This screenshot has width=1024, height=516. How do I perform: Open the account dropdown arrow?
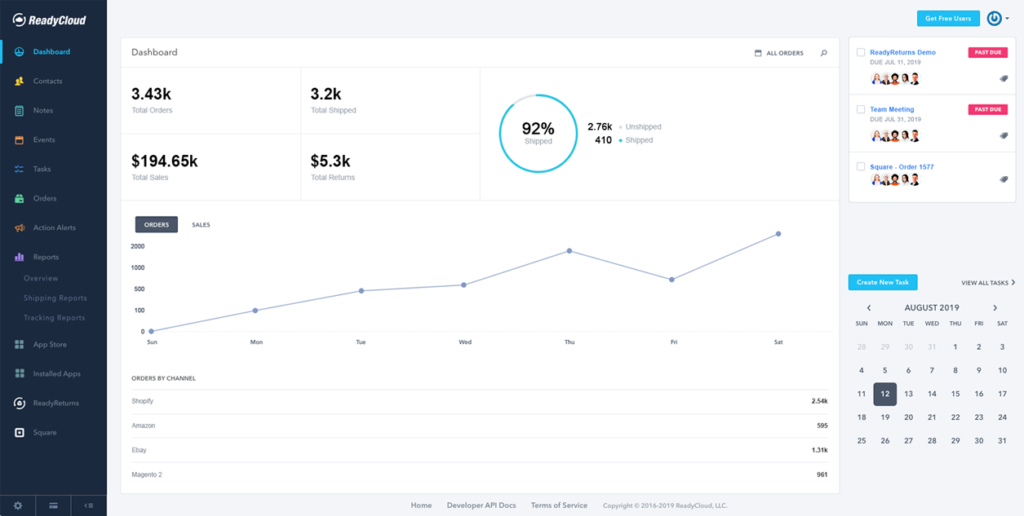pos(1008,19)
